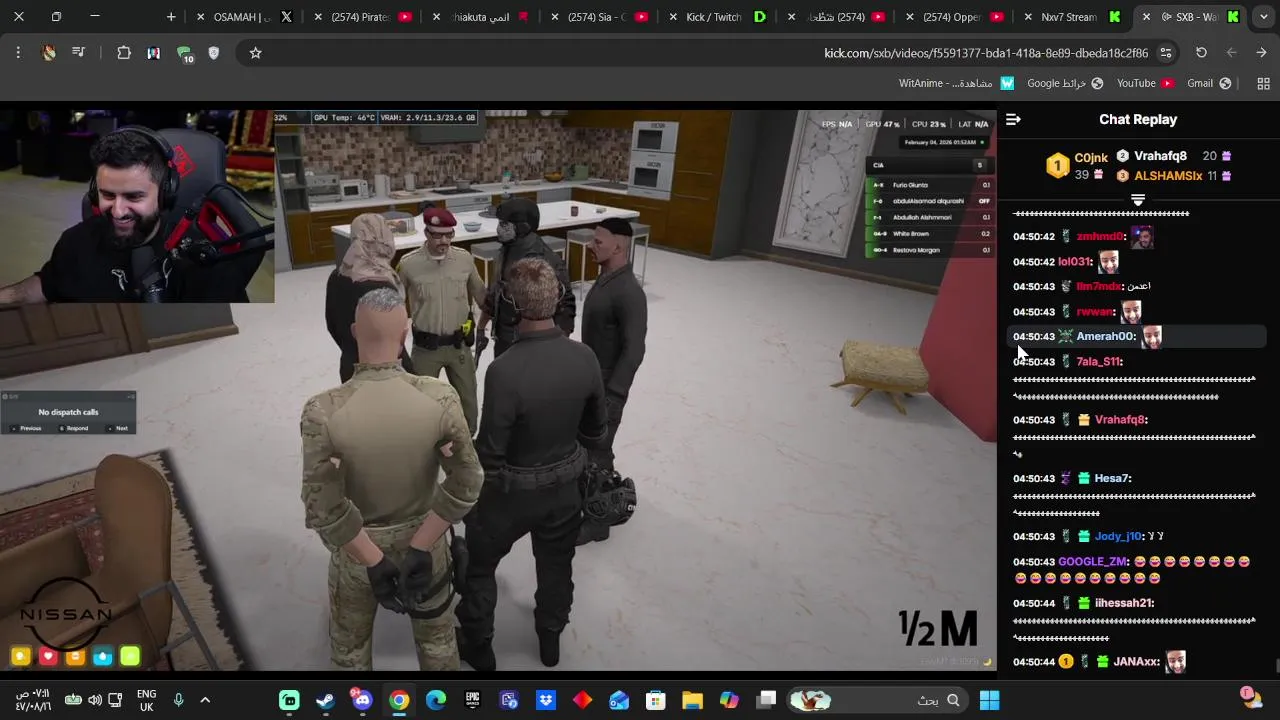Open Google Chrome from the taskbar
This screenshot has width=1280, height=720.
(x=399, y=700)
